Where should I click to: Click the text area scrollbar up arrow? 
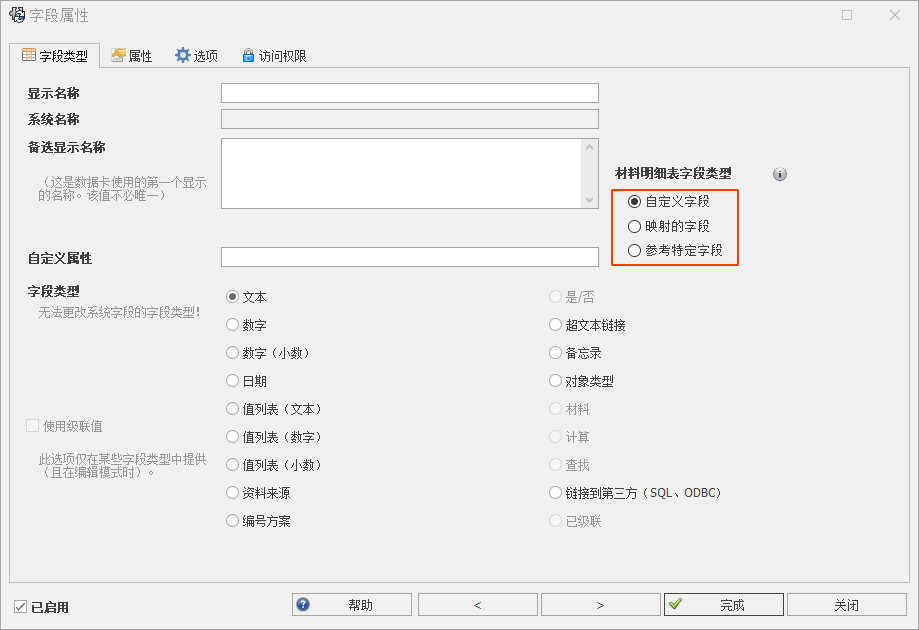coord(590,147)
